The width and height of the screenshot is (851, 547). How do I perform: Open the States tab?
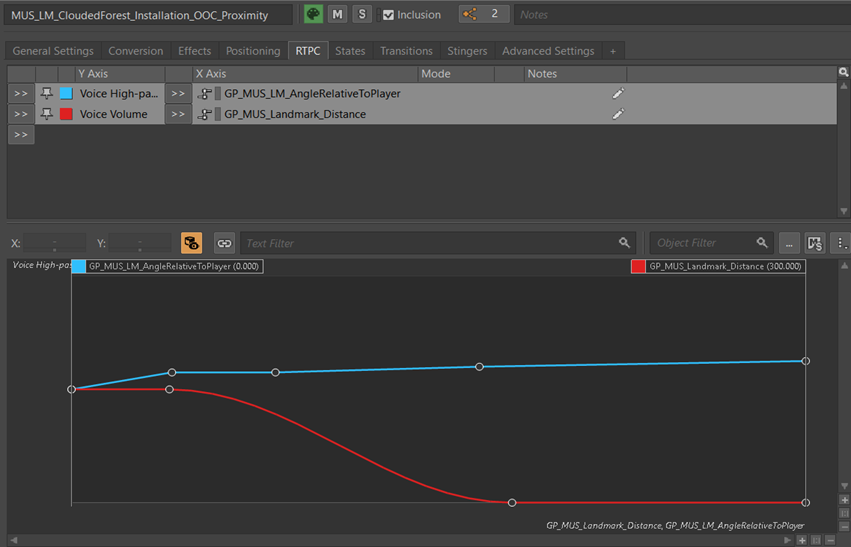tap(350, 51)
